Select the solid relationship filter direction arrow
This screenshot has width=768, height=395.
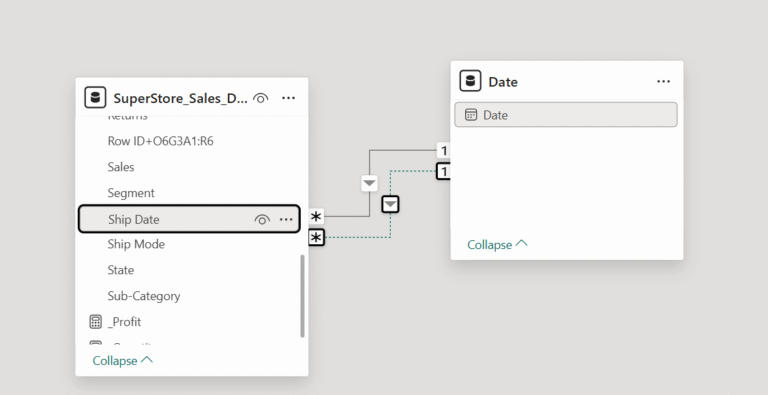[369, 184]
